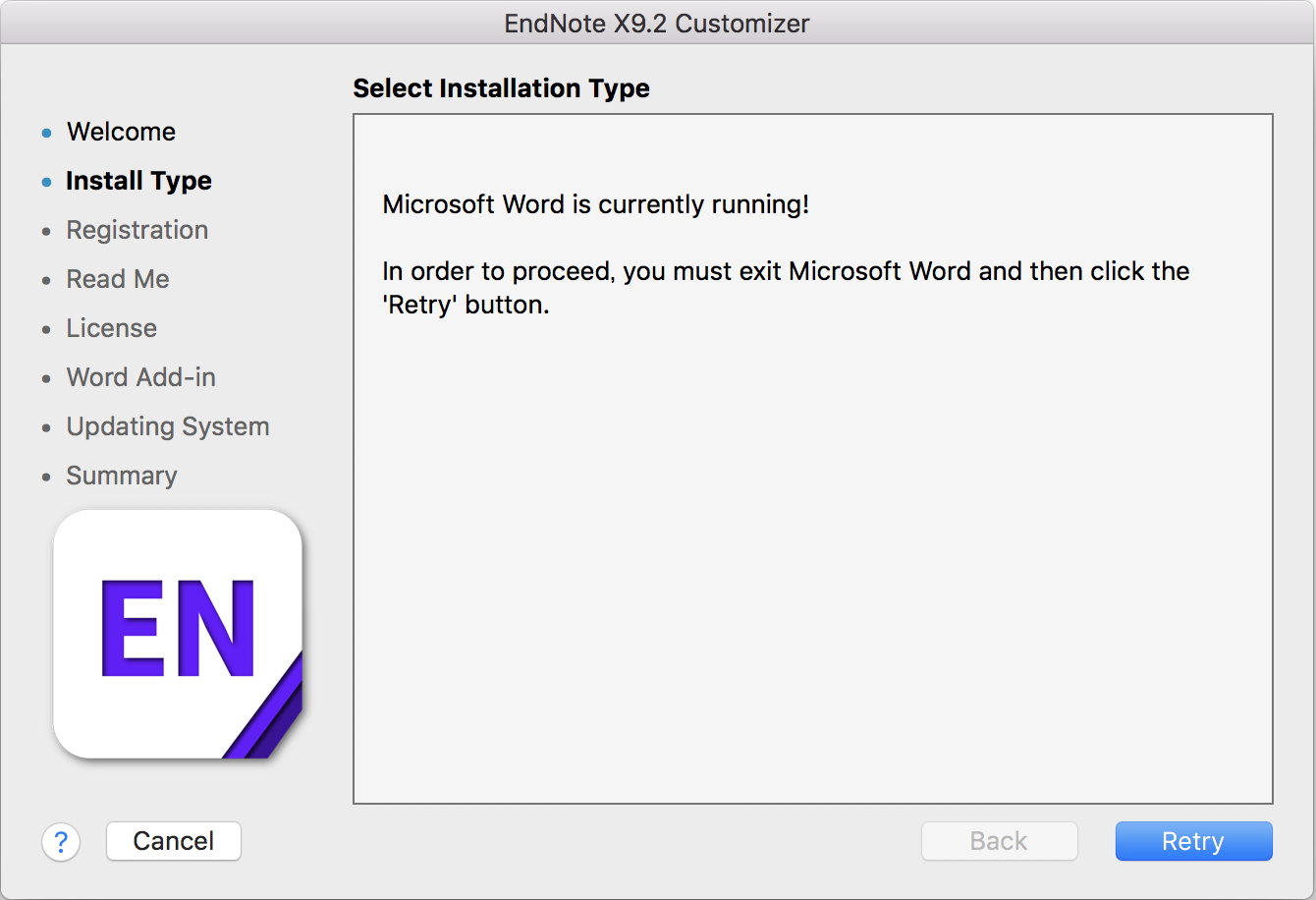Cancel the EndNote installation
The image size is (1316, 900).
[174, 841]
